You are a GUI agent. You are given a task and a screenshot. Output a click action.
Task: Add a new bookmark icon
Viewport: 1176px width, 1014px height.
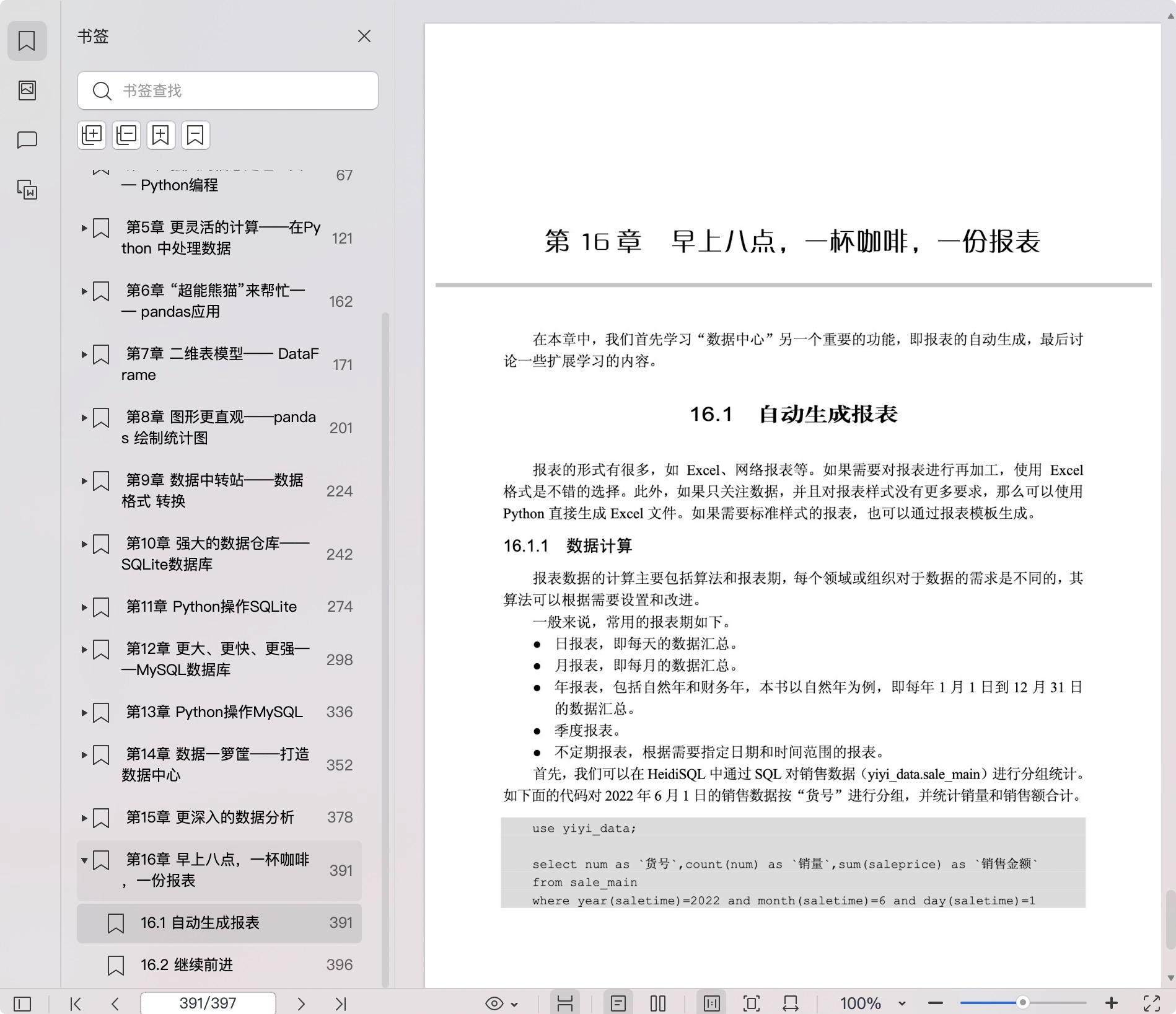tap(161, 135)
